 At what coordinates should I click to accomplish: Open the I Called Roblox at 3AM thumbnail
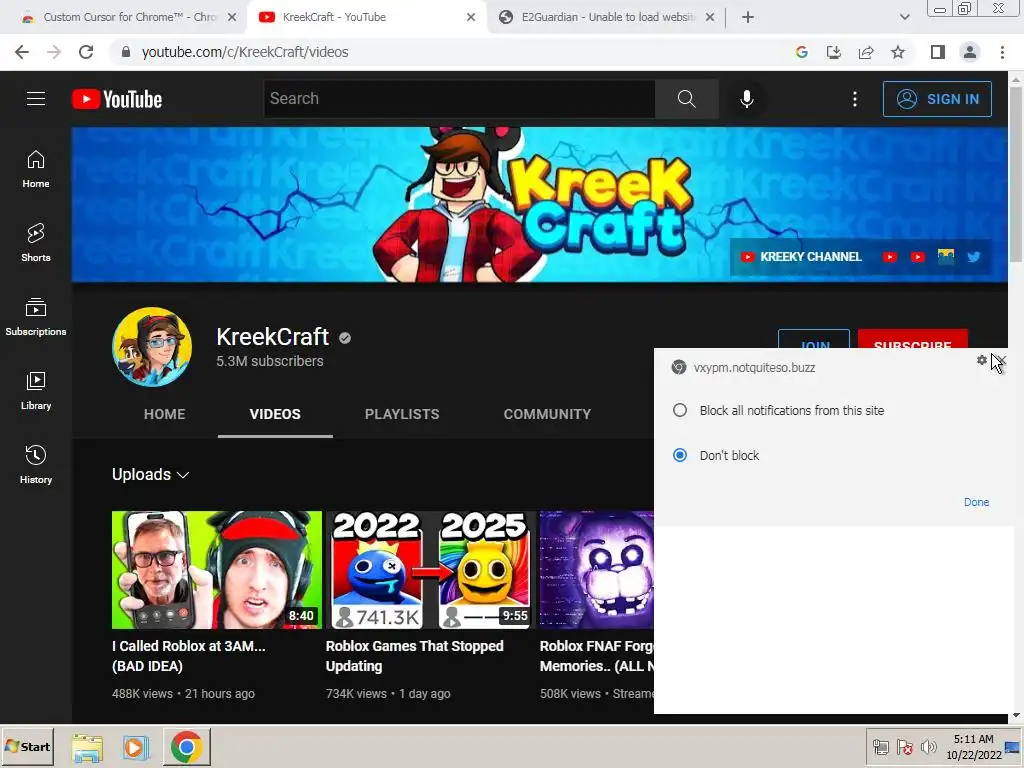217,569
